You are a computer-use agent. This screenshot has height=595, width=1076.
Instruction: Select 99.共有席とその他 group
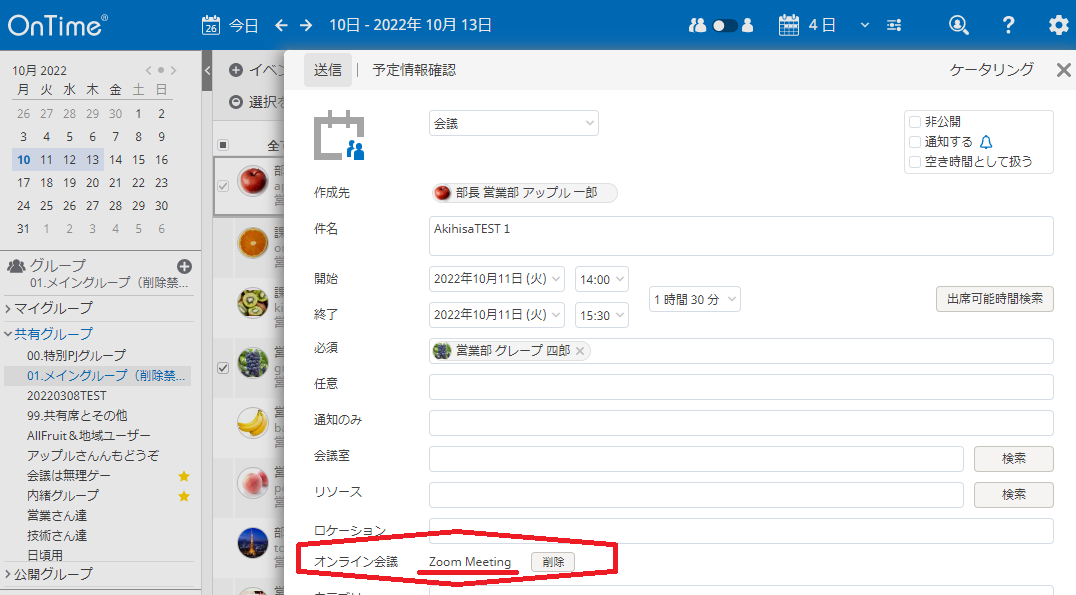coord(77,416)
